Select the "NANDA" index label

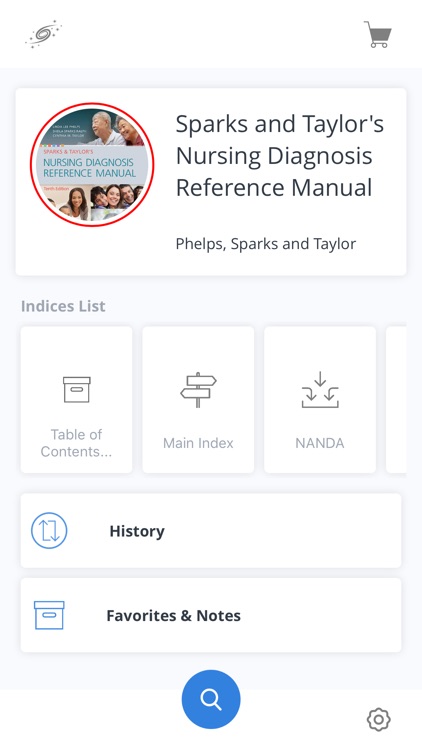[320, 443]
